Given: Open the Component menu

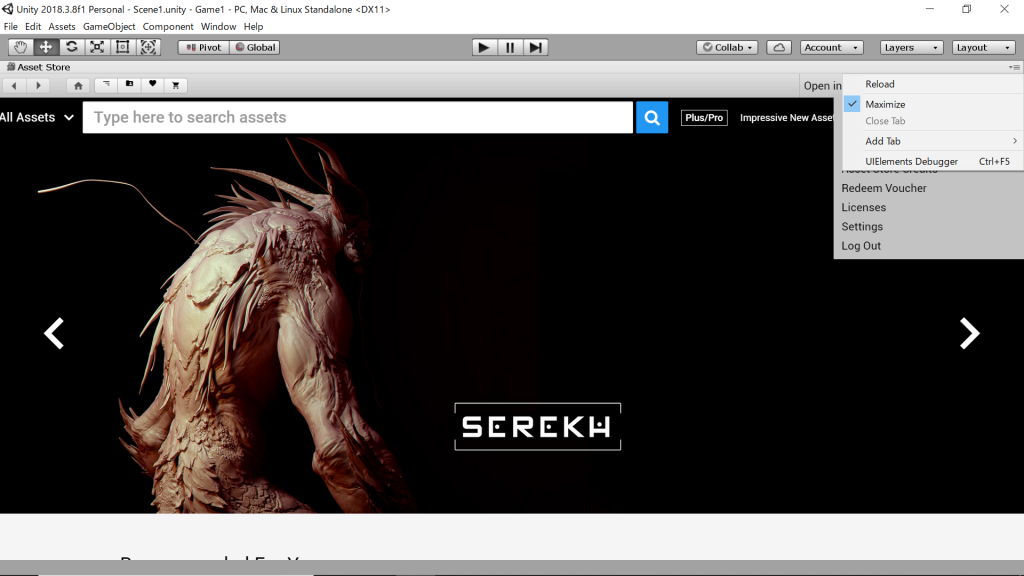Looking at the screenshot, I should pos(168,27).
